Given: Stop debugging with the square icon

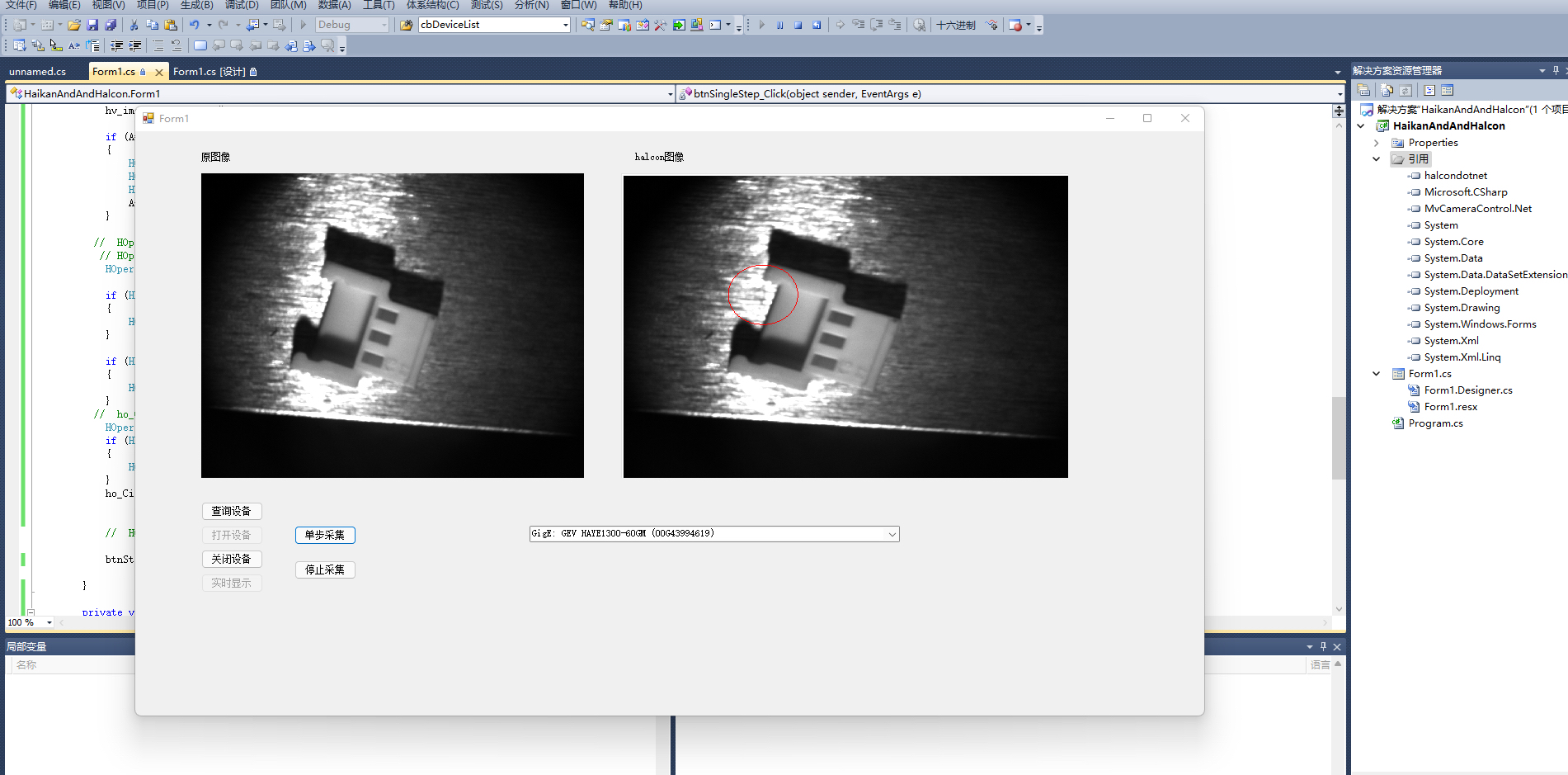Looking at the screenshot, I should click(798, 25).
